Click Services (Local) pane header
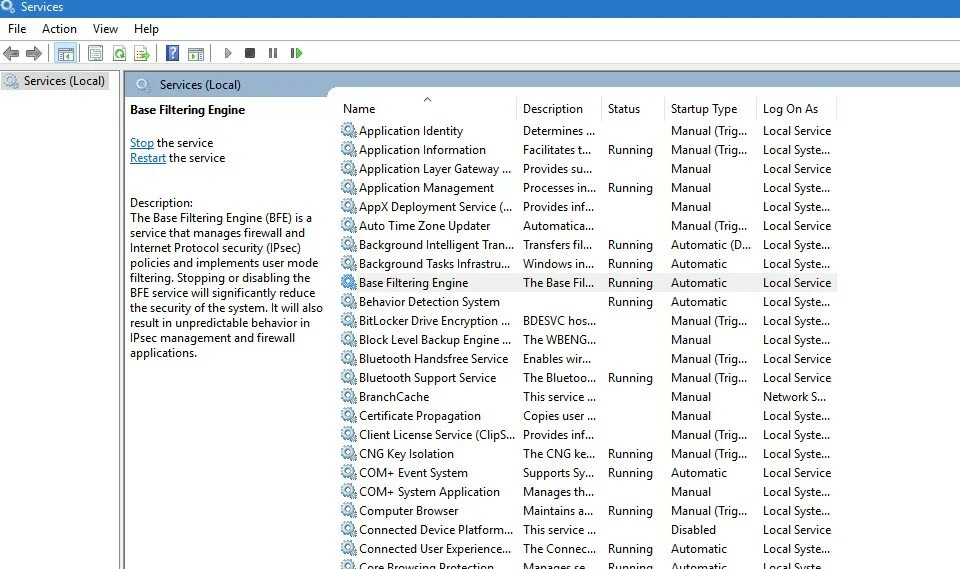This screenshot has width=960, height=569. [200, 85]
